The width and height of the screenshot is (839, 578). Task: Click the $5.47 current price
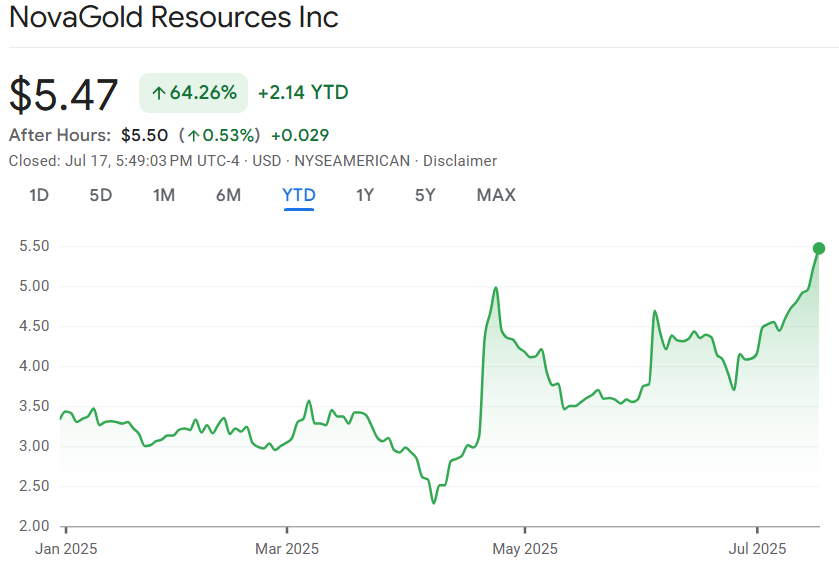64,95
